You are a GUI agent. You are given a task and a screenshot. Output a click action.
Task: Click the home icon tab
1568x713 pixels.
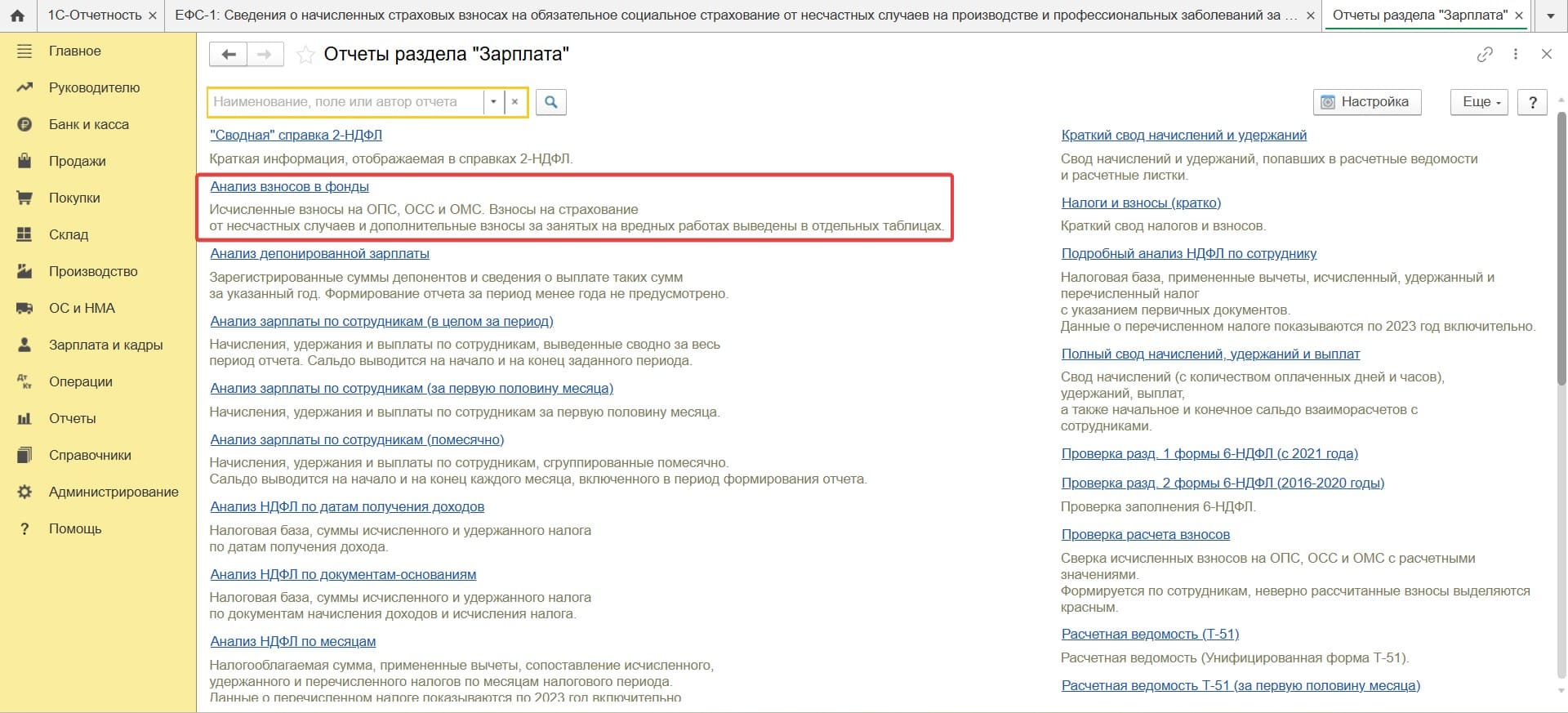click(x=17, y=16)
